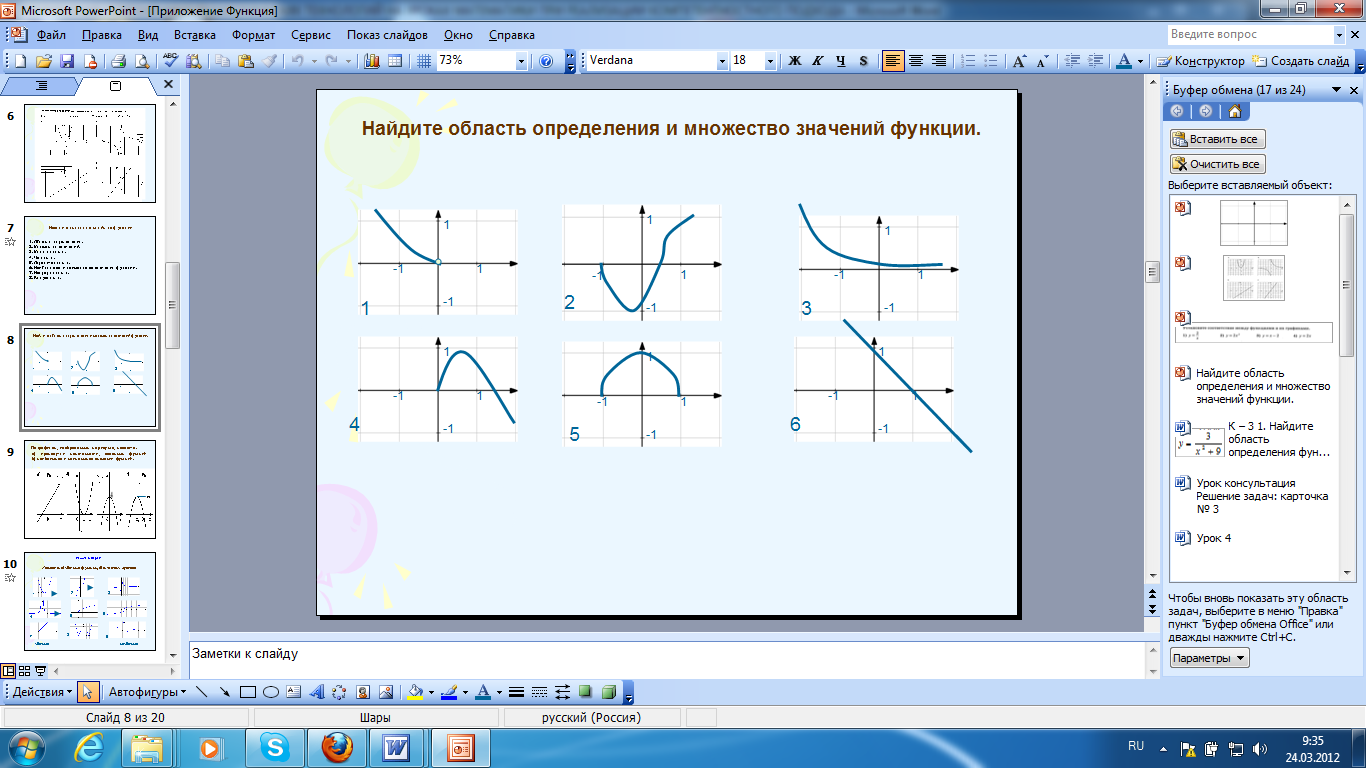Select the Arrow drawing tool
The image size is (1366, 768).
[x=225, y=692]
